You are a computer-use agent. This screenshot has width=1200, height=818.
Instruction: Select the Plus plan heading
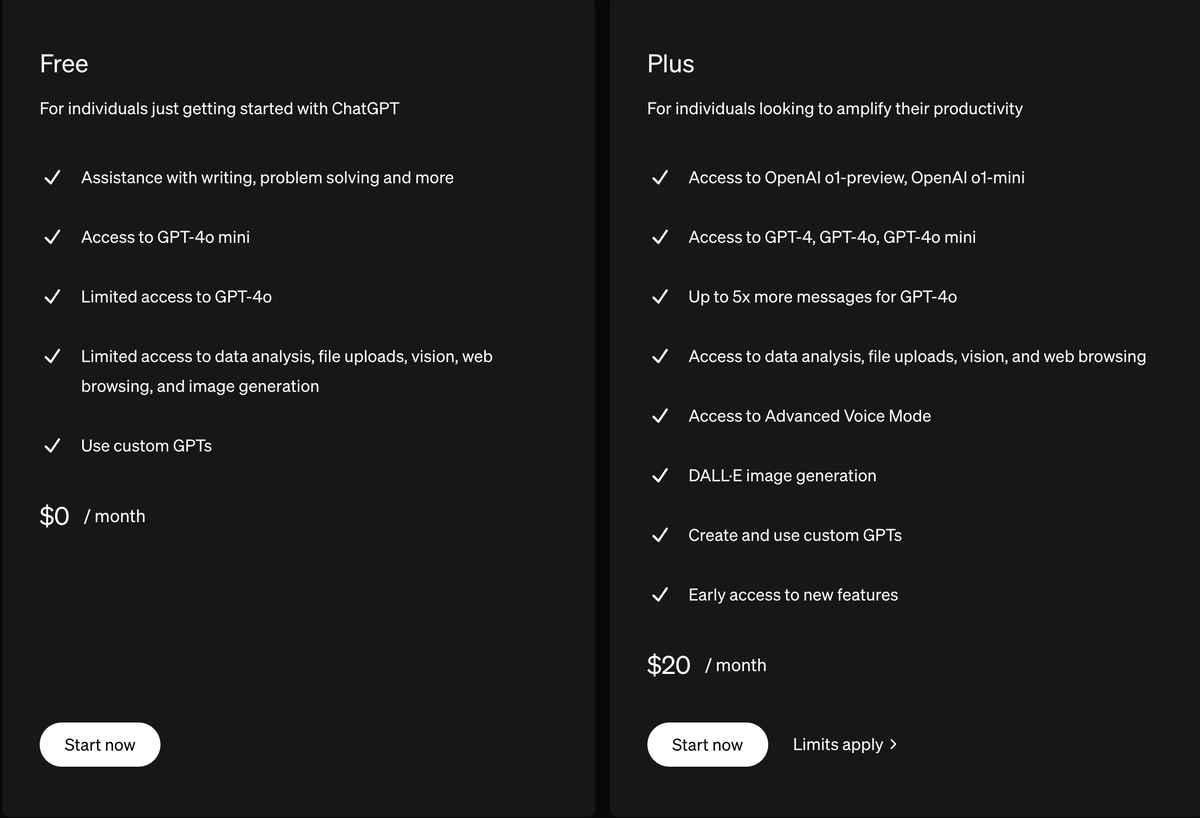pyautogui.click(x=671, y=64)
